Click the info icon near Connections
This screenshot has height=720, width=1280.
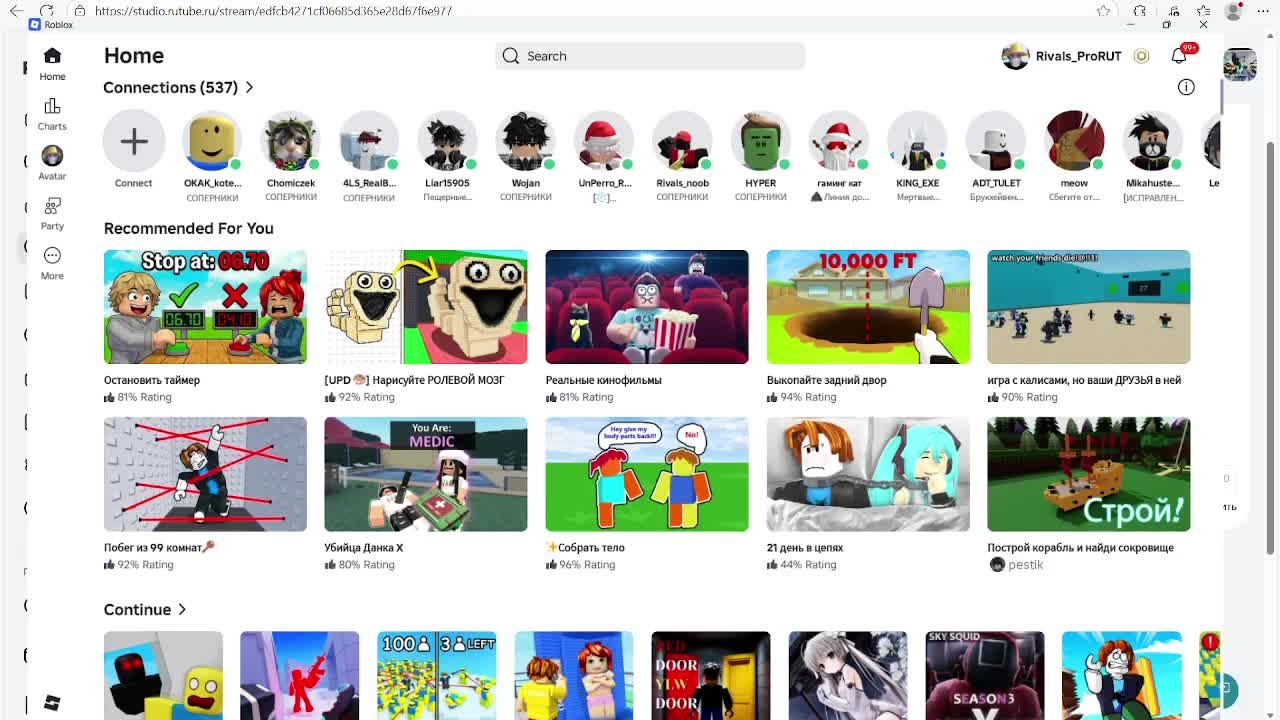pos(1186,87)
